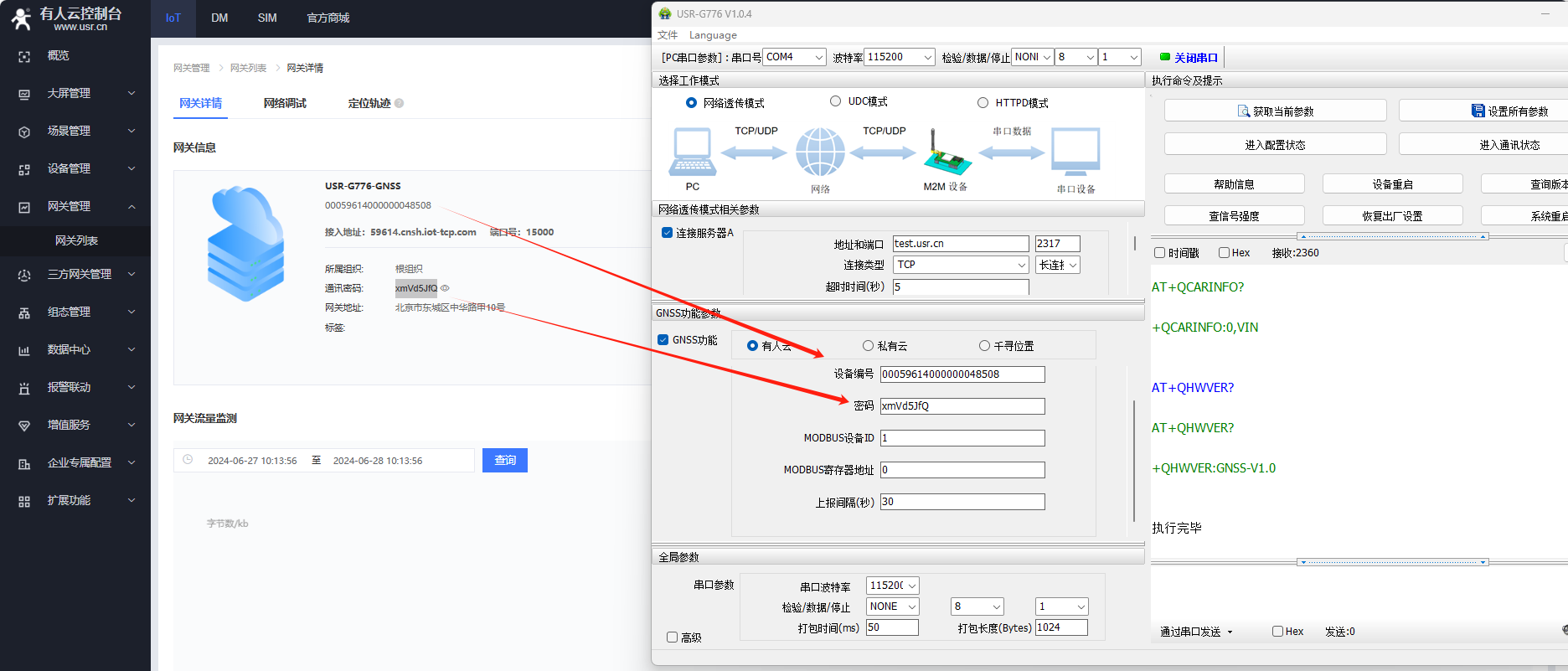Switch to the 网络调试 tab
The width and height of the screenshot is (1568, 671).
coord(285,103)
